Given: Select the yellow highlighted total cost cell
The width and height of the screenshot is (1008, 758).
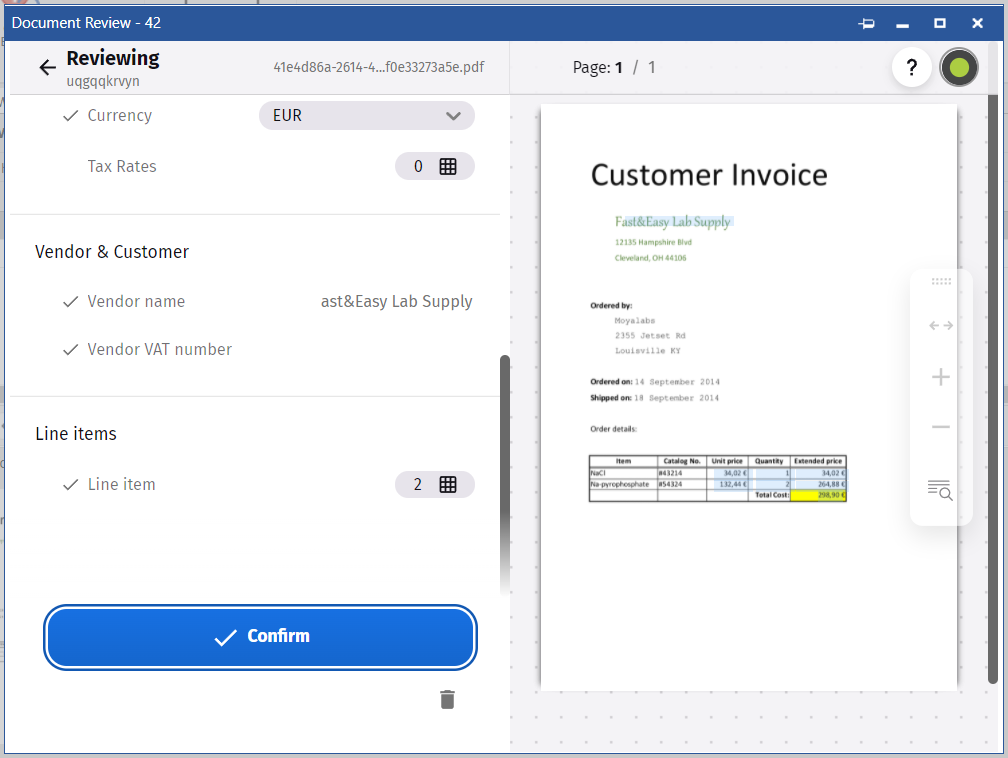Looking at the screenshot, I should coord(818,494).
